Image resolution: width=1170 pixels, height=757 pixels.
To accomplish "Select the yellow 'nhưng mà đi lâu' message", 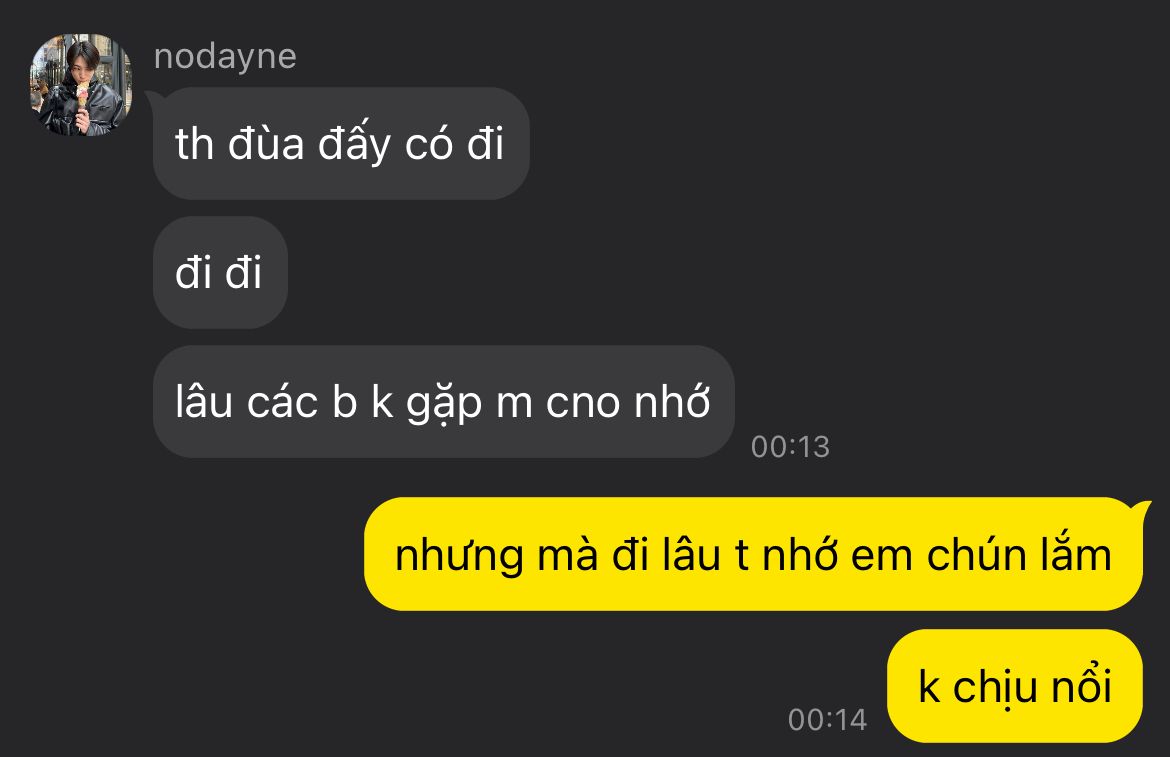I will coord(754,554).
